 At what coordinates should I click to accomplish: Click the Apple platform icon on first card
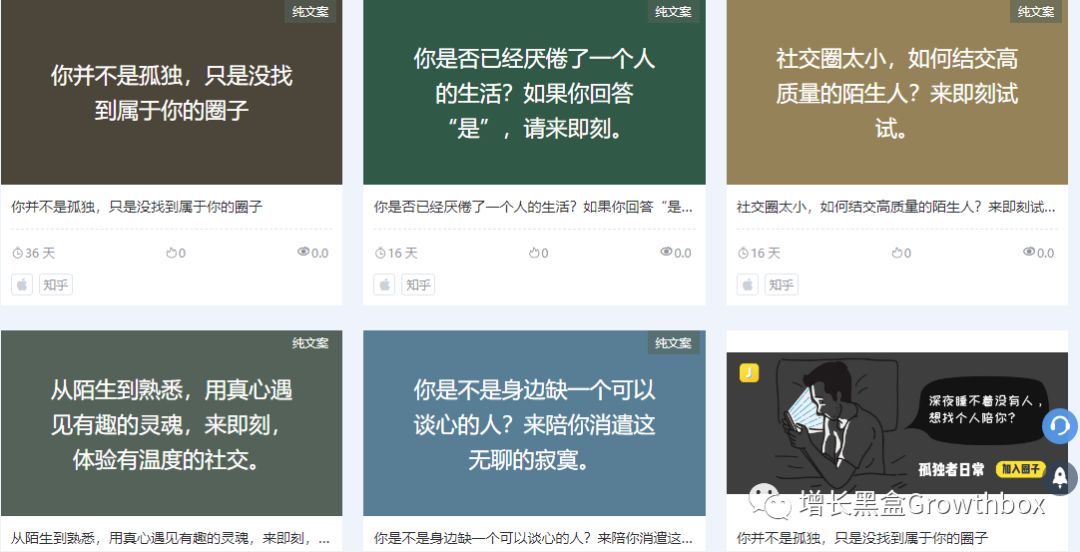(x=22, y=285)
